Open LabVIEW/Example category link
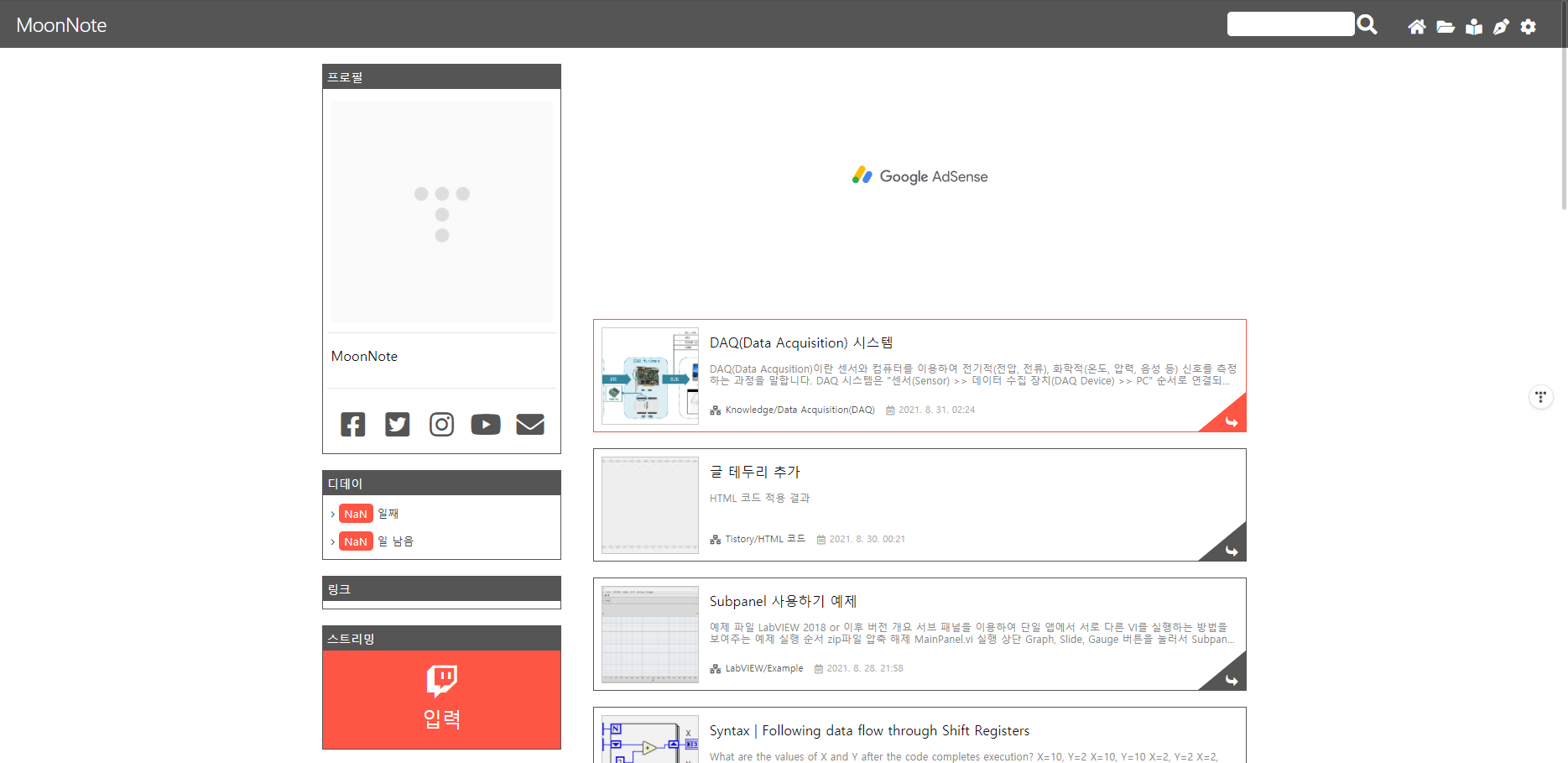Viewport: 1568px width, 763px height. (764, 669)
